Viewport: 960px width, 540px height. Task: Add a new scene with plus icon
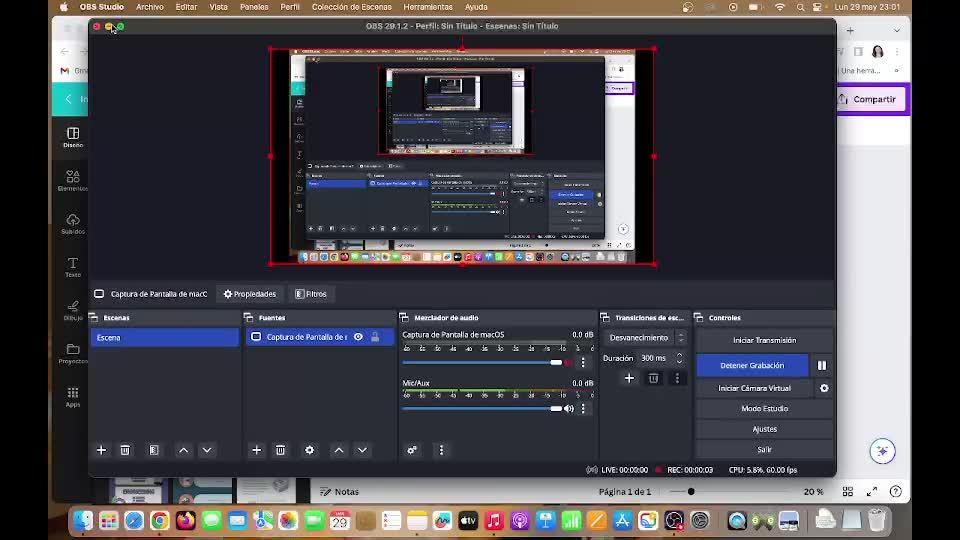point(101,450)
